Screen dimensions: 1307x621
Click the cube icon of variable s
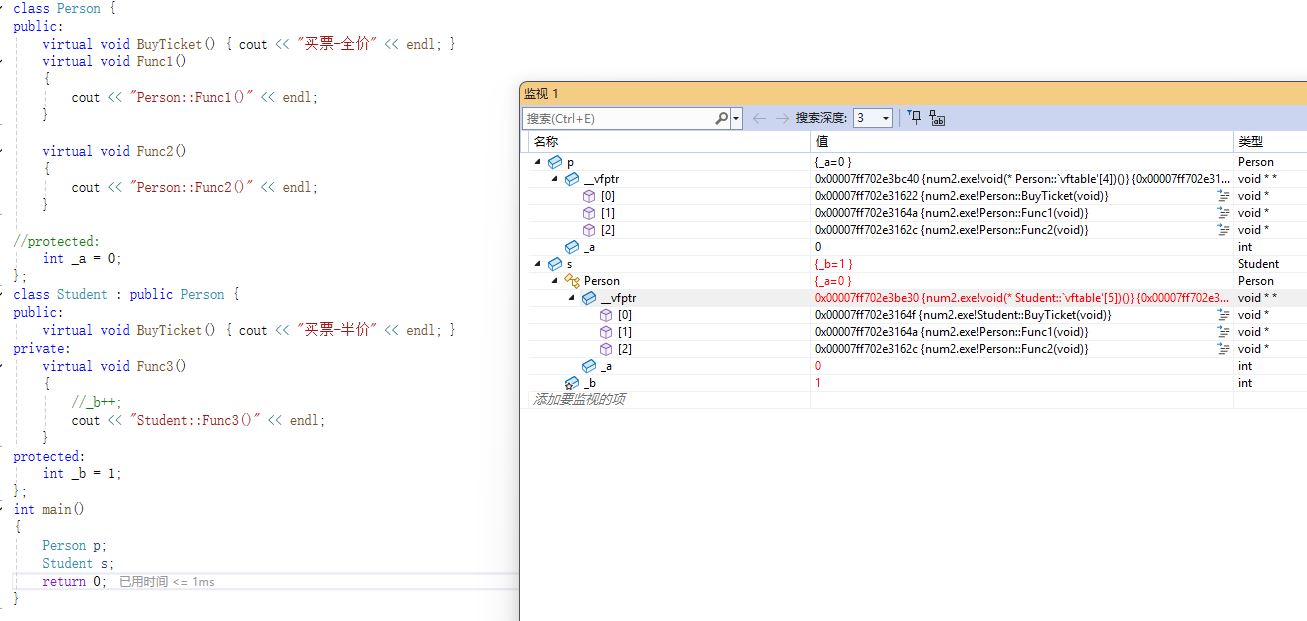point(555,264)
